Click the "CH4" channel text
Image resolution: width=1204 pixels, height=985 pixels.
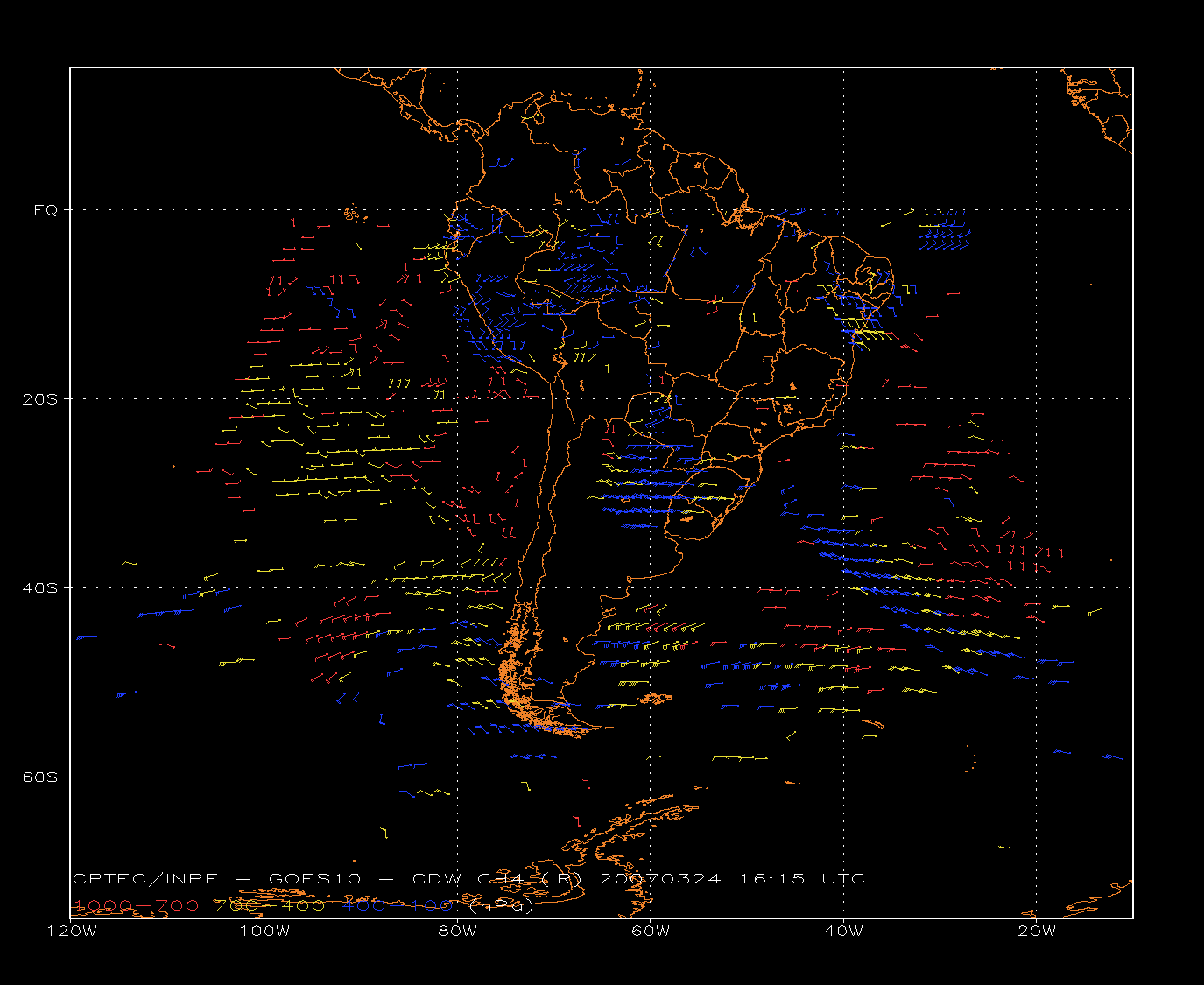tap(501, 878)
